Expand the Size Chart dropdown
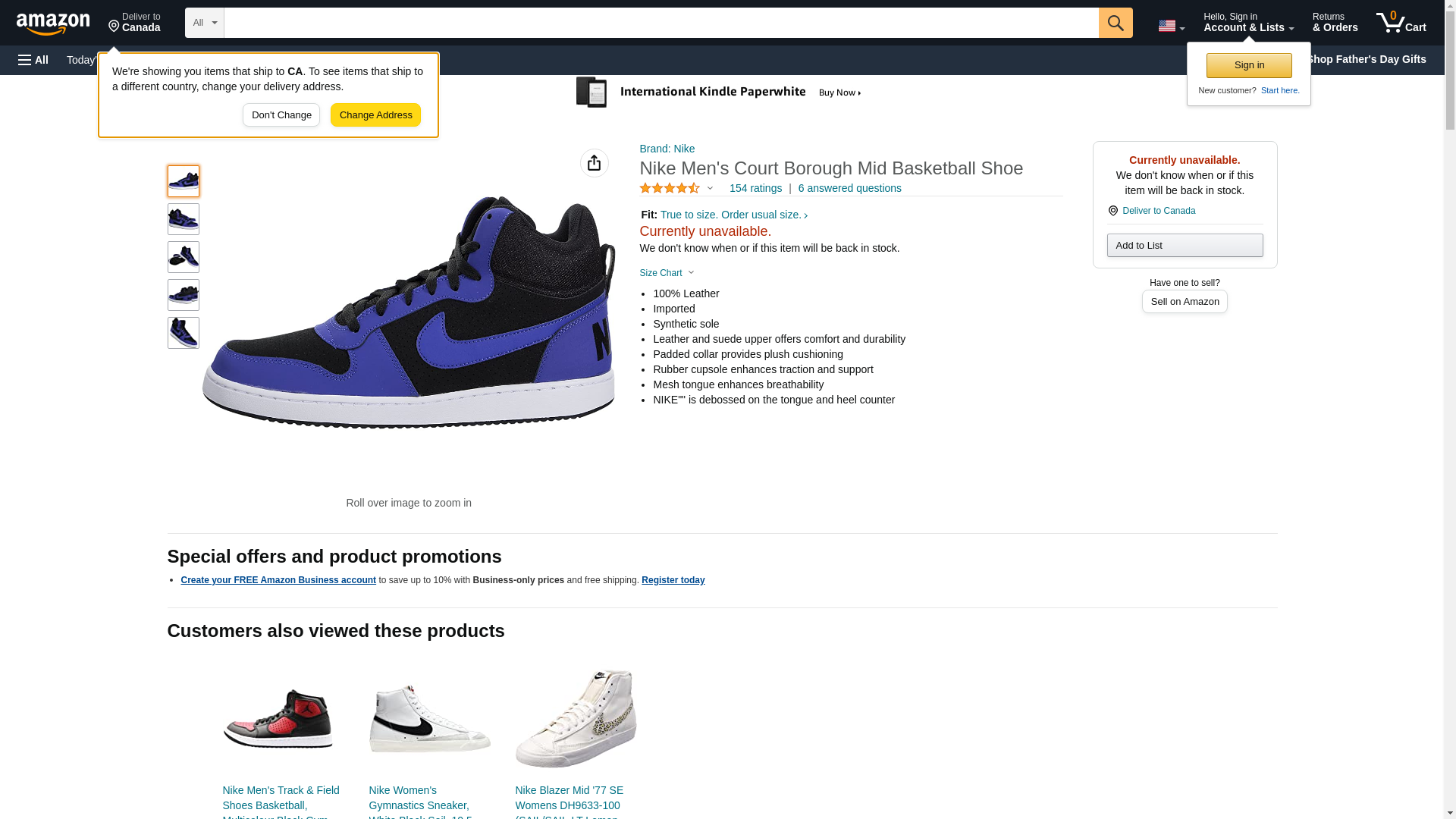Image resolution: width=1456 pixels, height=819 pixels. pyautogui.click(x=667, y=273)
